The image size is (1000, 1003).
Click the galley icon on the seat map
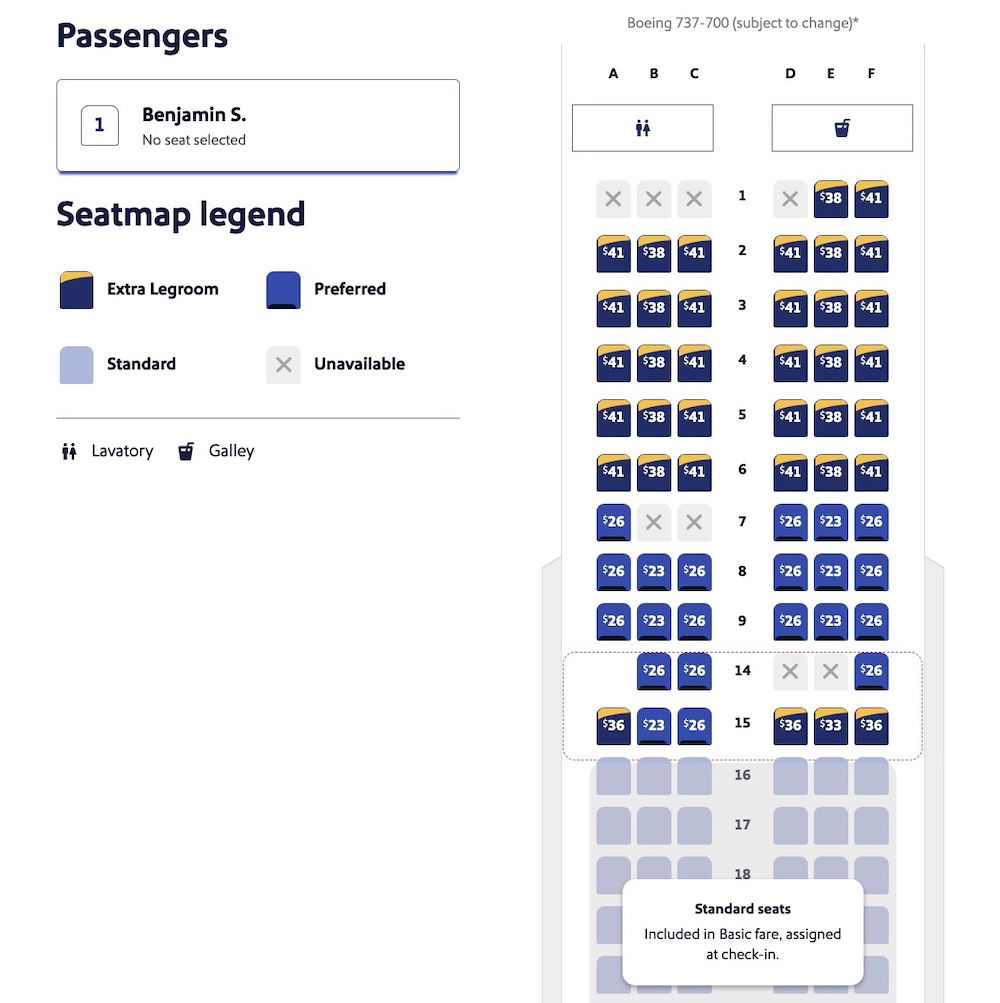click(842, 128)
